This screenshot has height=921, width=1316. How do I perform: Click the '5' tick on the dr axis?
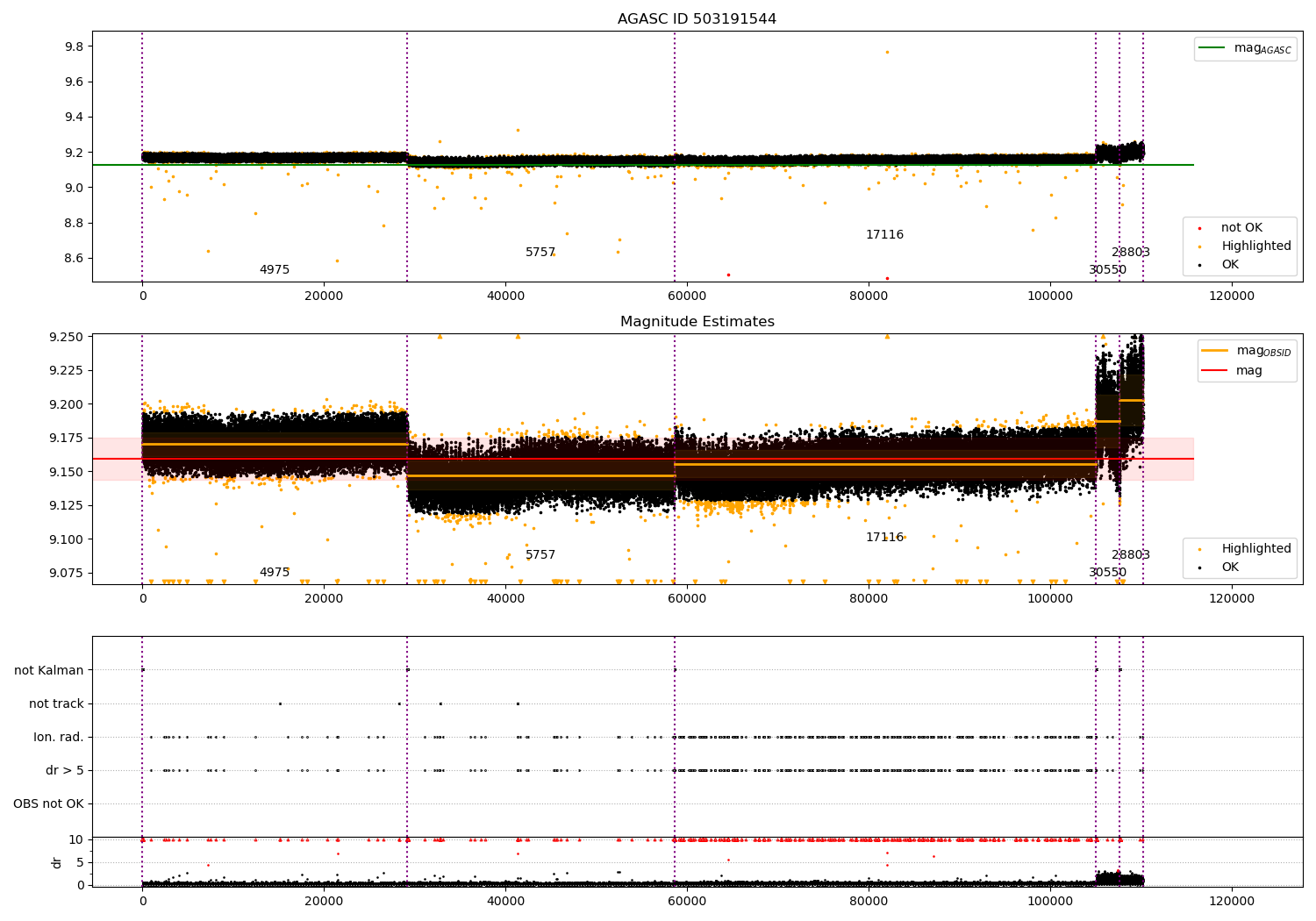80,862
